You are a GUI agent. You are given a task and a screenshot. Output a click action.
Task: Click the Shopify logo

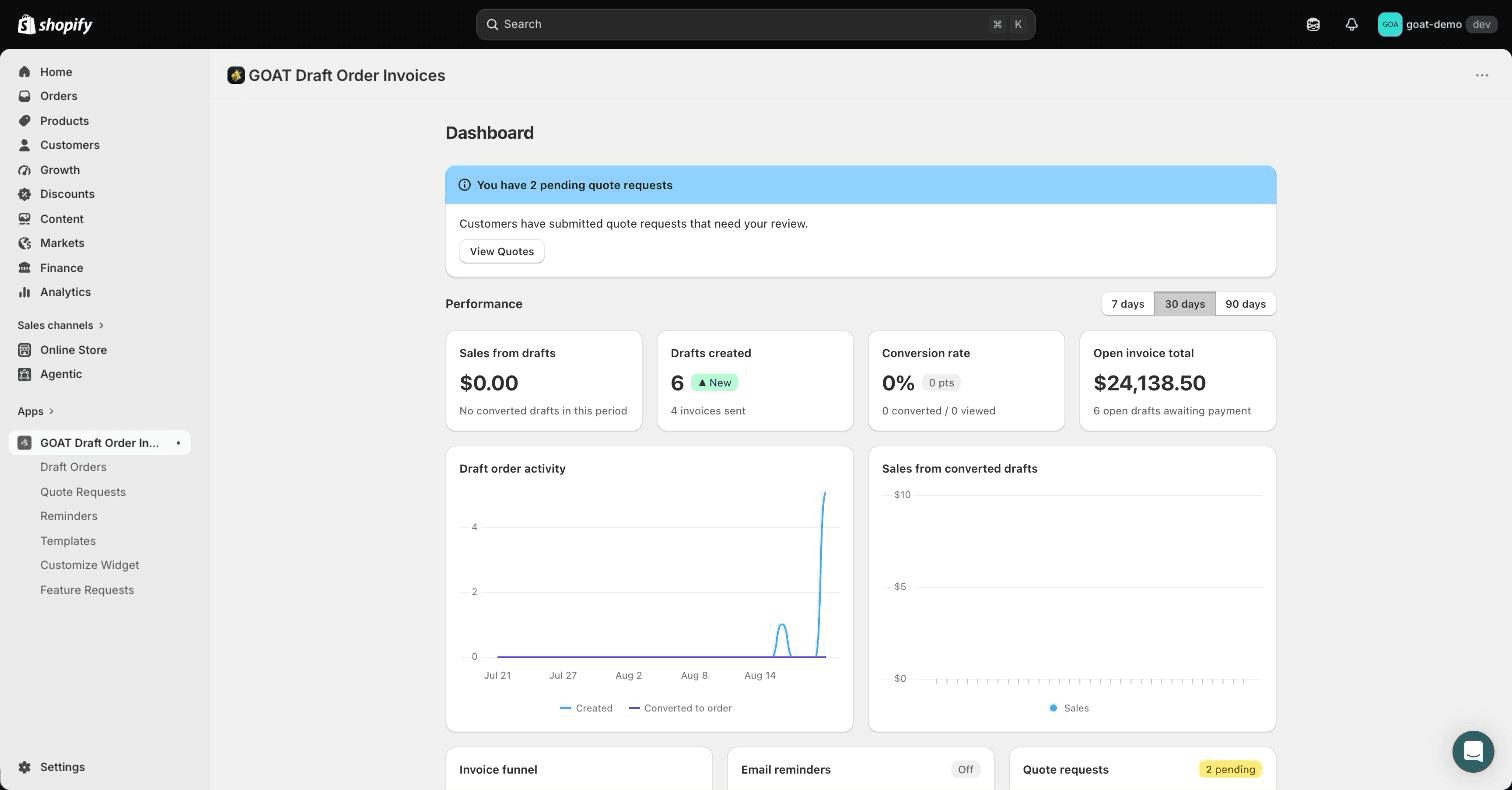pos(55,24)
